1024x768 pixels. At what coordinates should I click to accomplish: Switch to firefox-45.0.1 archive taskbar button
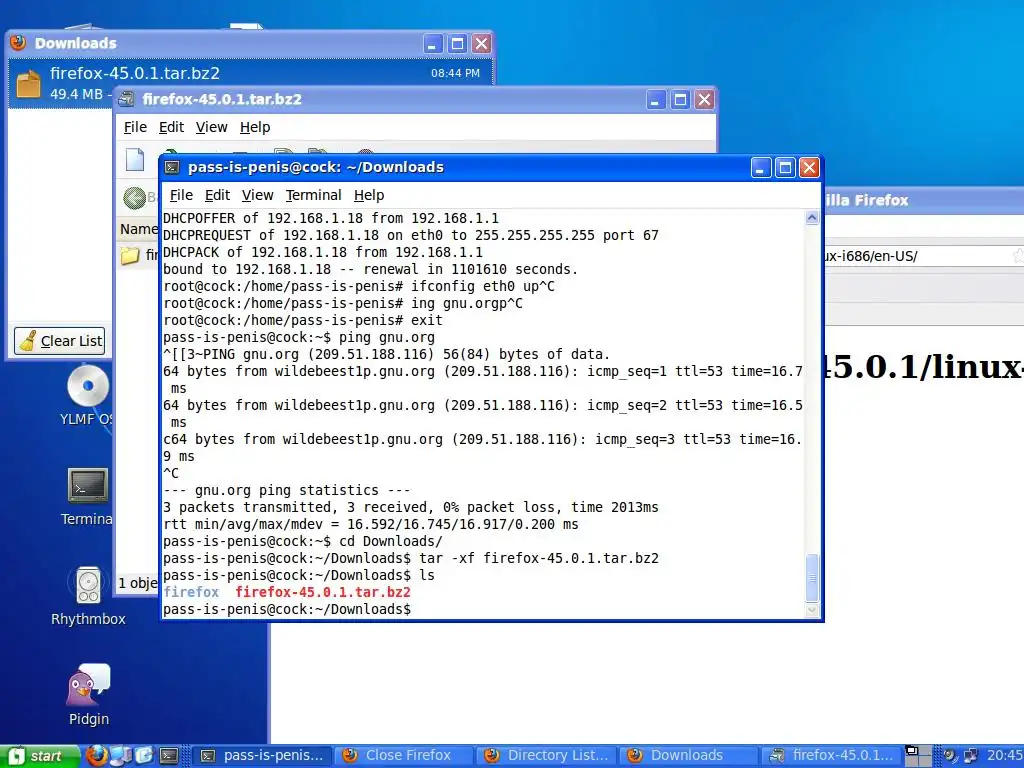[x=831, y=756]
